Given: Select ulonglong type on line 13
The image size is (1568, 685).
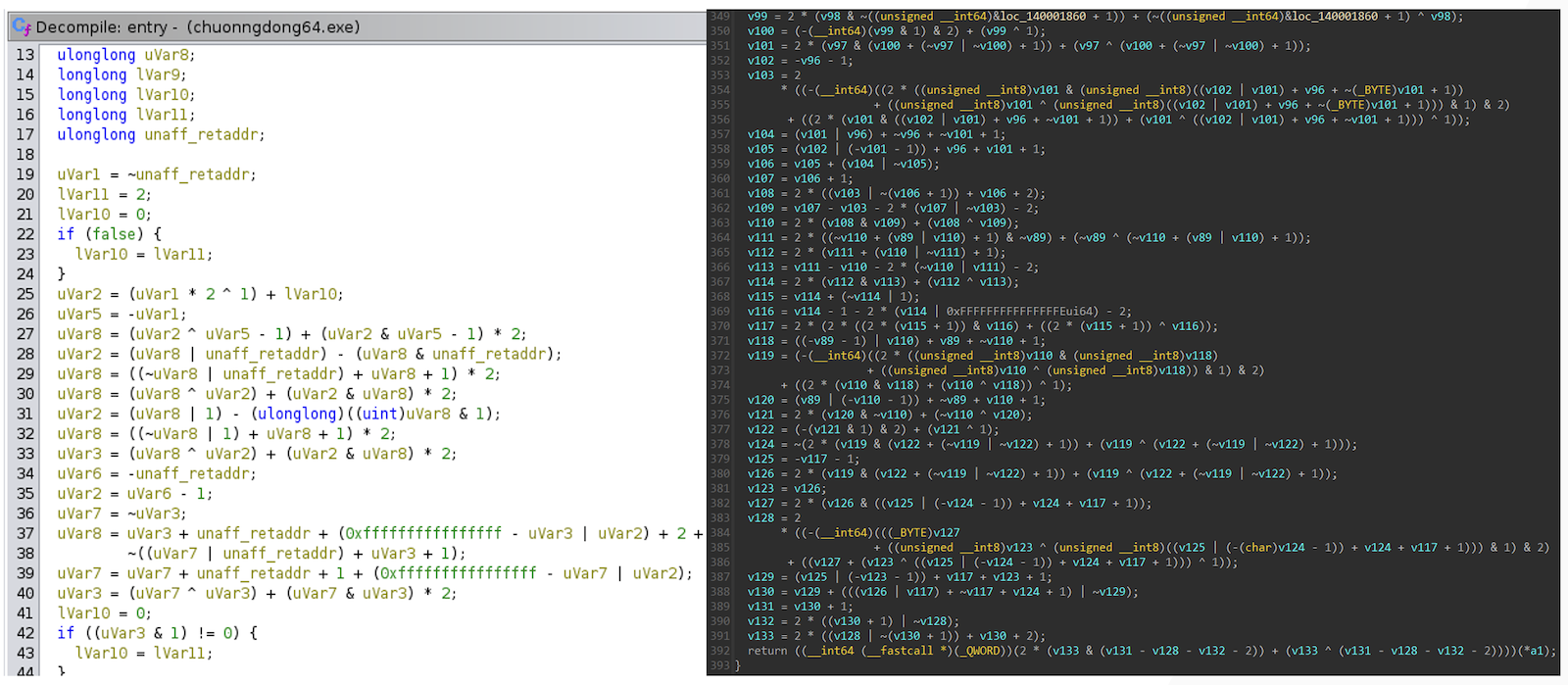Looking at the screenshot, I should click(96, 55).
